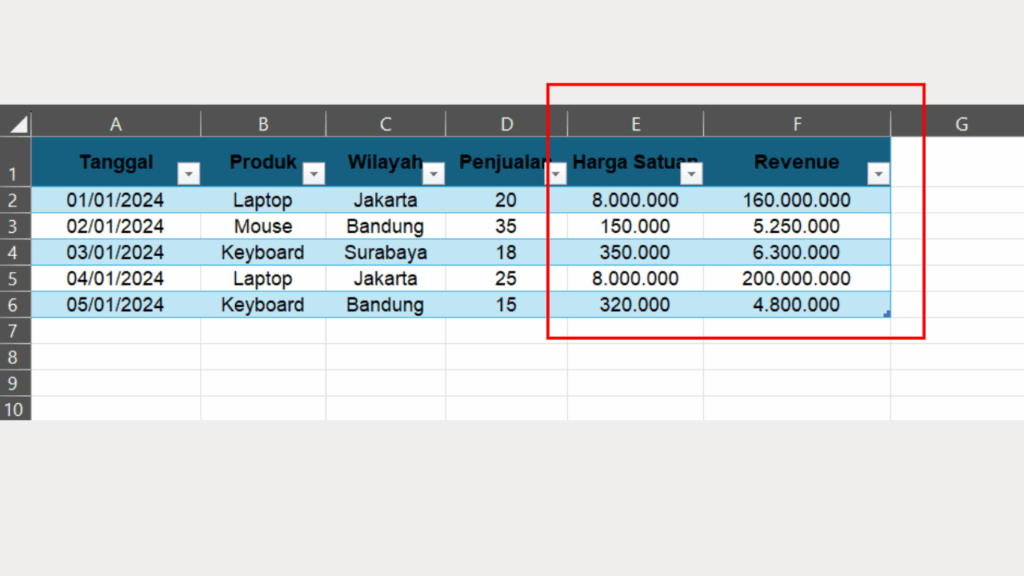Screen dimensions: 1024x576
Task: Select the Keyboard cell in row 6
Action: (x=263, y=304)
